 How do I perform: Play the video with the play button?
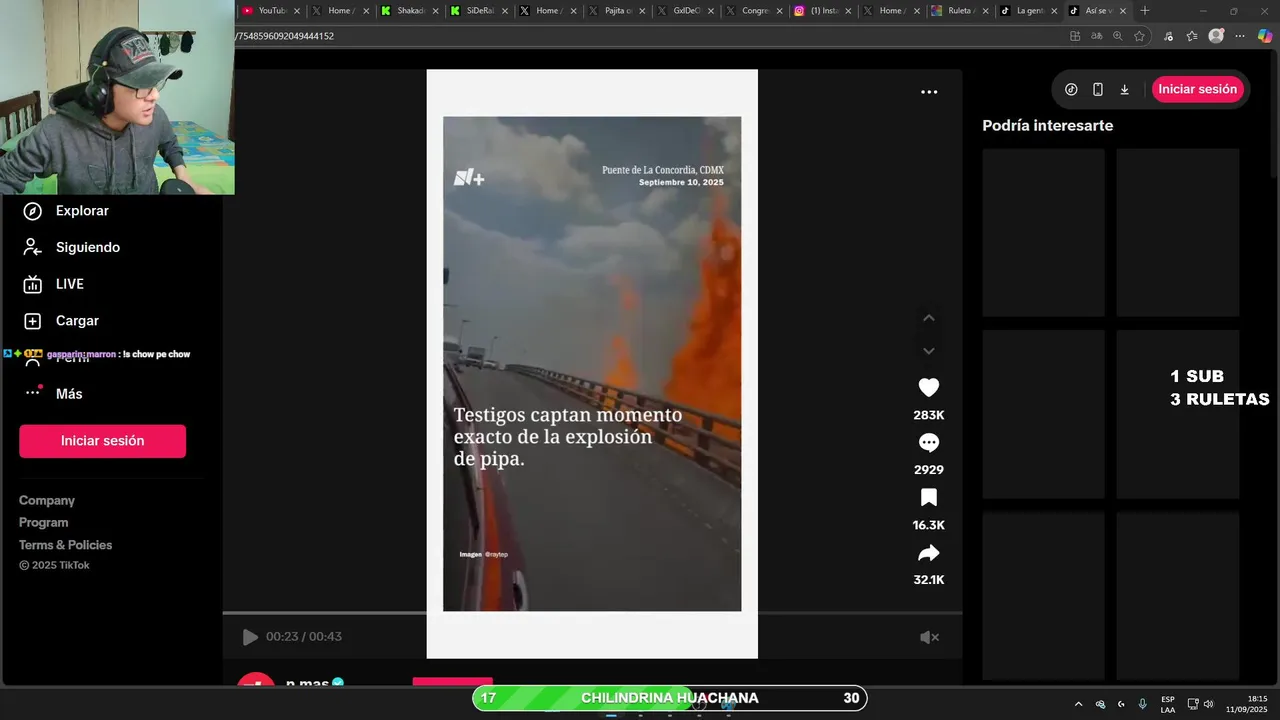click(250, 637)
